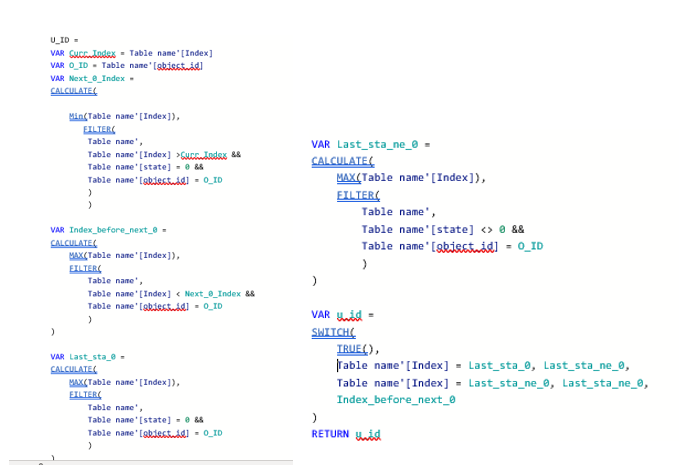
Task: Click the FILTER( inside the Last_sta_ne_0 block
Action: [358, 195]
